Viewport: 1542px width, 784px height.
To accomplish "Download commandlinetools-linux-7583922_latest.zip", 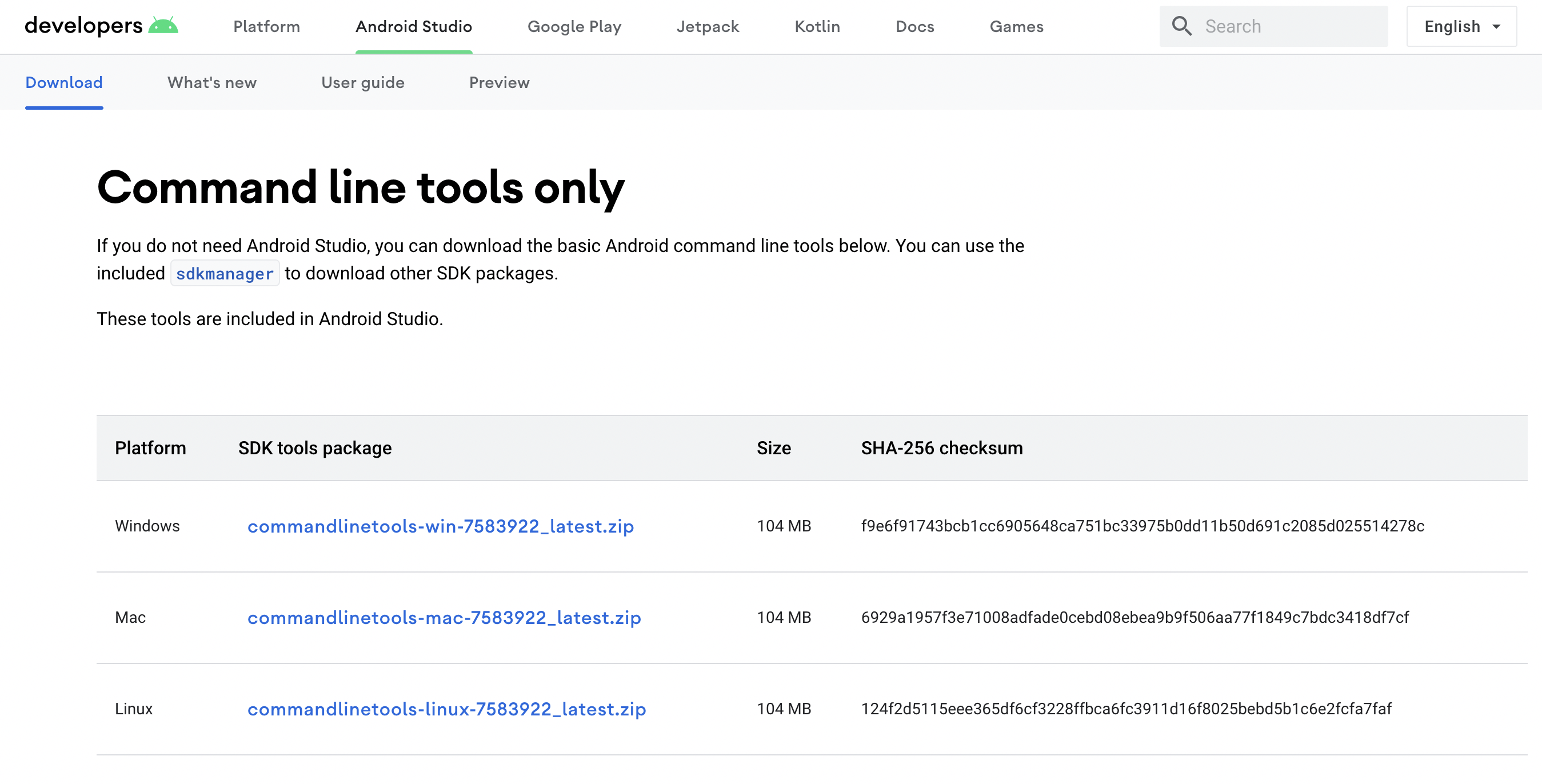I will [446, 709].
